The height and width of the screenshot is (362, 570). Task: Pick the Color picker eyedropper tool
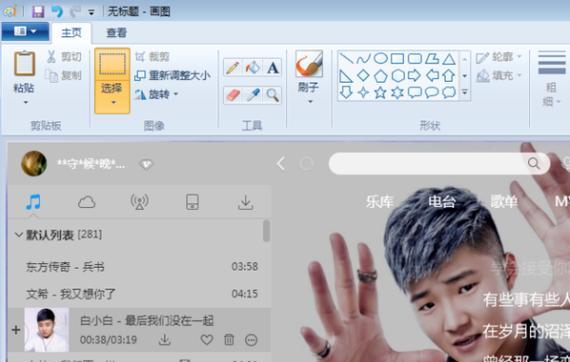click(x=253, y=95)
